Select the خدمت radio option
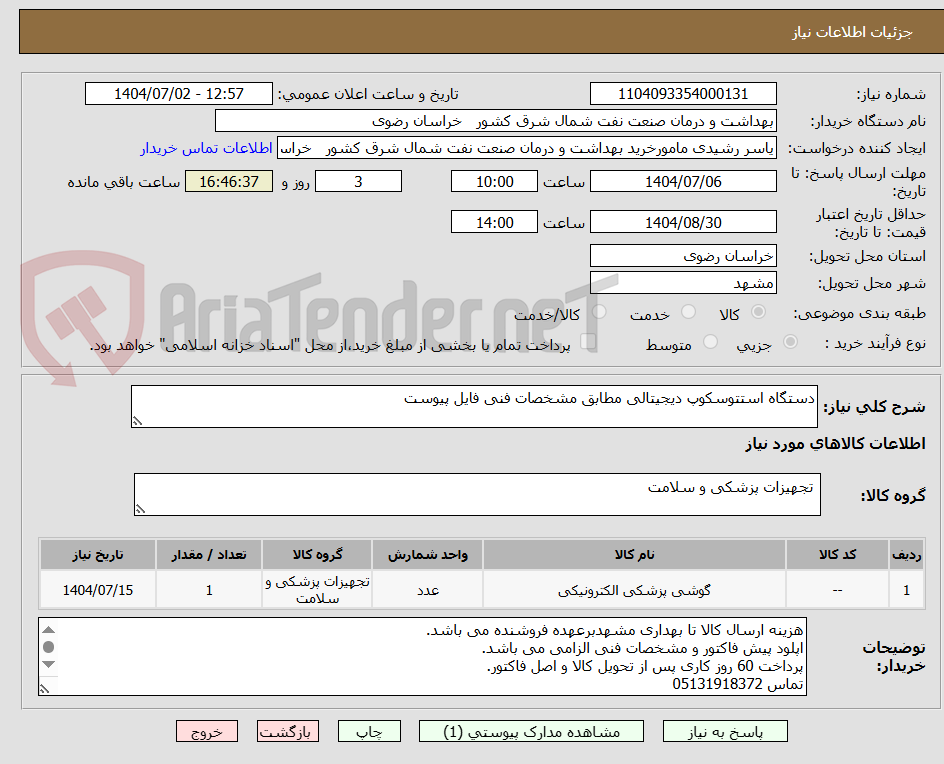The height and width of the screenshot is (764, 944). click(688, 311)
